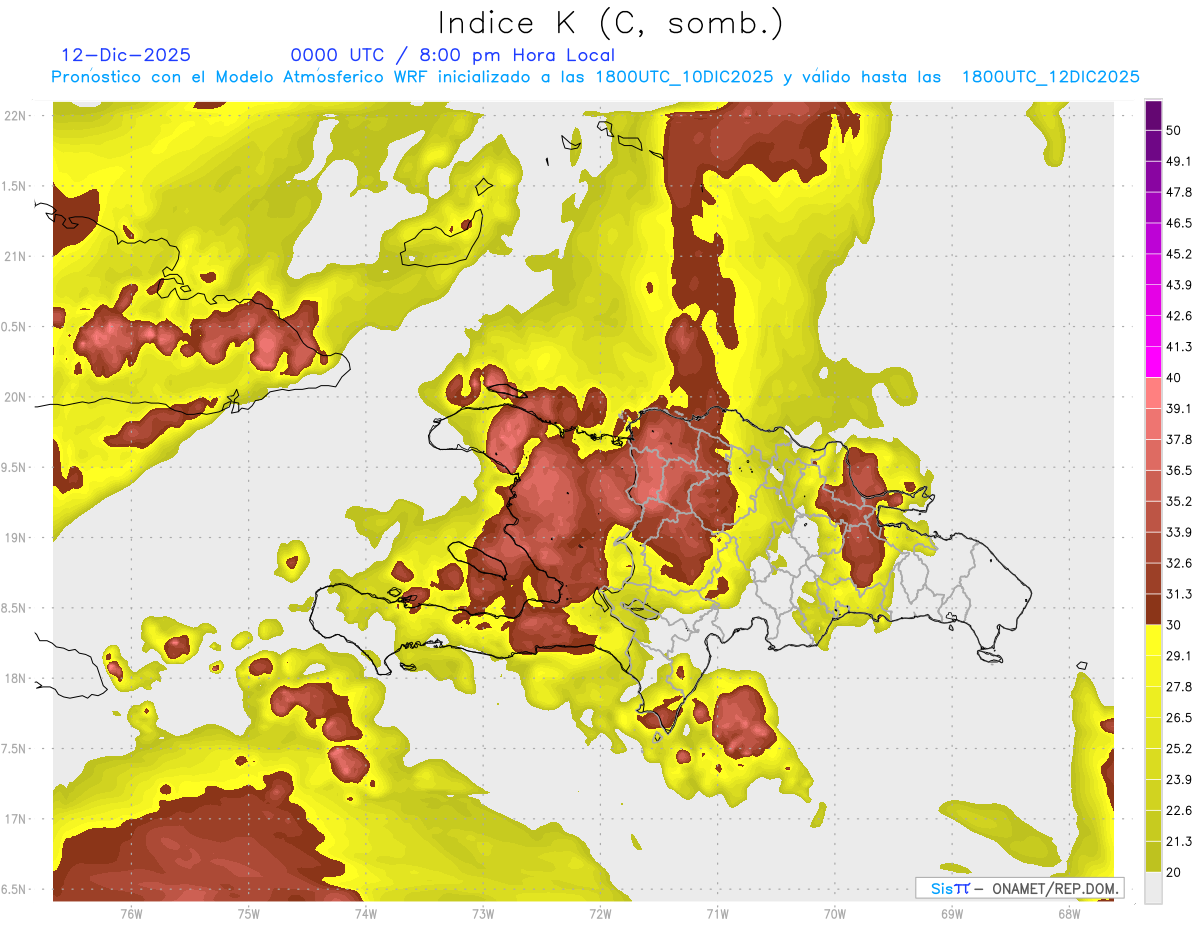Click the "70W" longitude label
This screenshot has height=927, width=1200.
click(835, 913)
